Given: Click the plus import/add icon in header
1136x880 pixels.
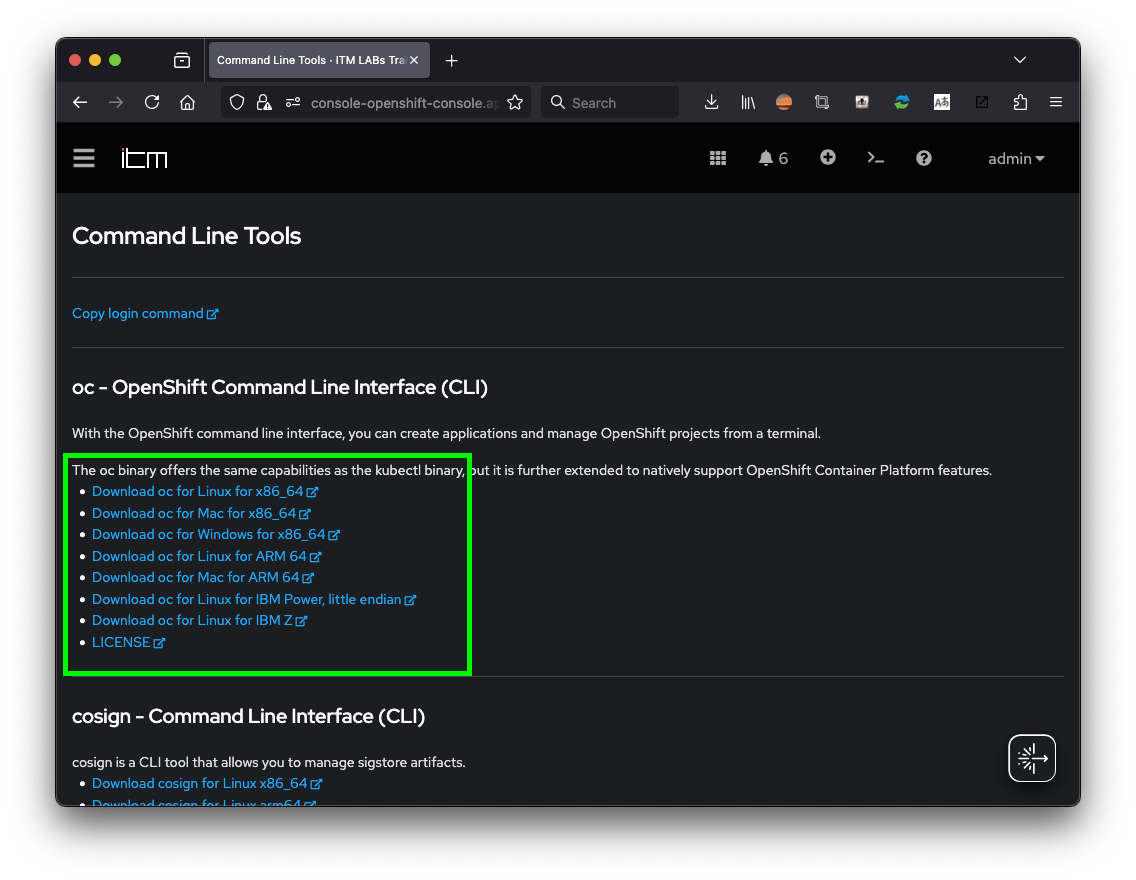Looking at the screenshot, I should pyautogui.click(x=827, y=157).
